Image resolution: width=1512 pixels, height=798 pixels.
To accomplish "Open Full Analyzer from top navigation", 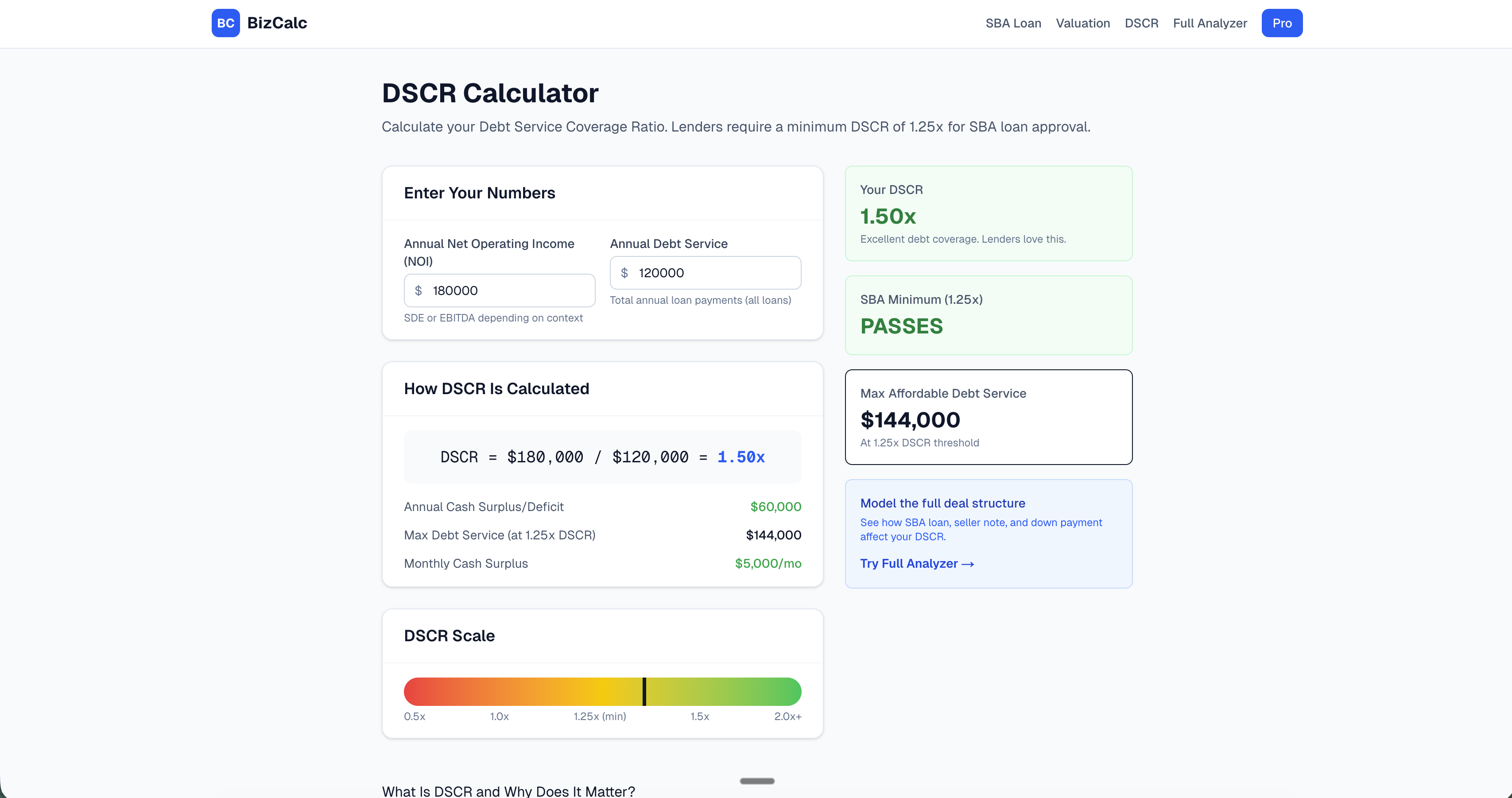I will pos(1210,23).
